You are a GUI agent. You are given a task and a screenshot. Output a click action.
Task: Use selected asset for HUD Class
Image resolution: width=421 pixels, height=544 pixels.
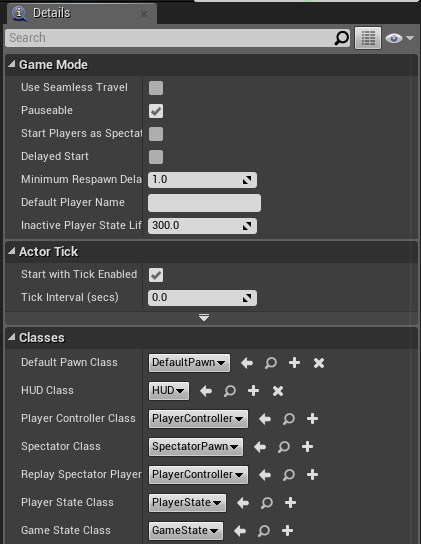[x=206, y=391]
